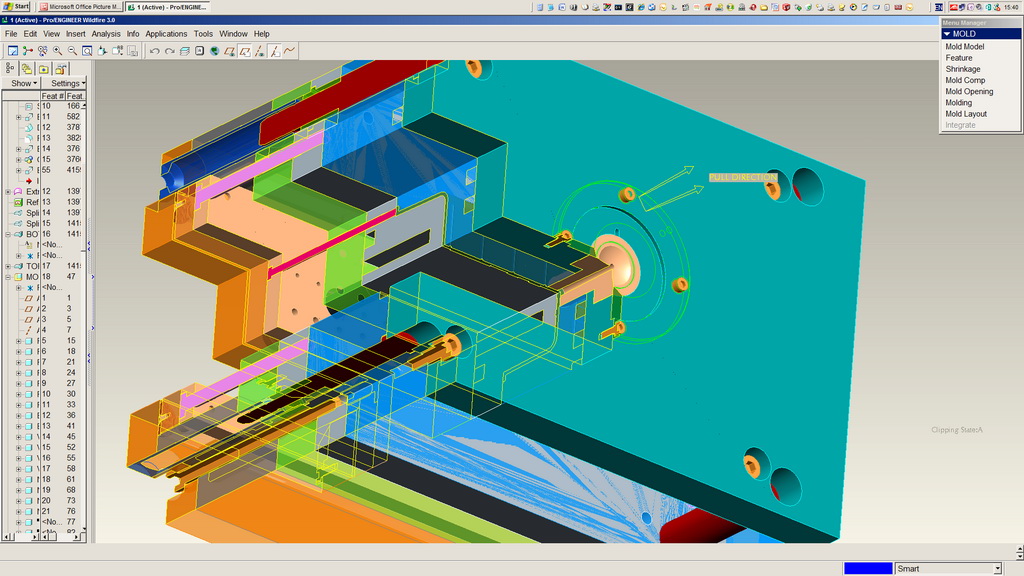Screen dimensions: 1024x576
Task: Open the Layers stack toolbar icon
Action: 184,51
